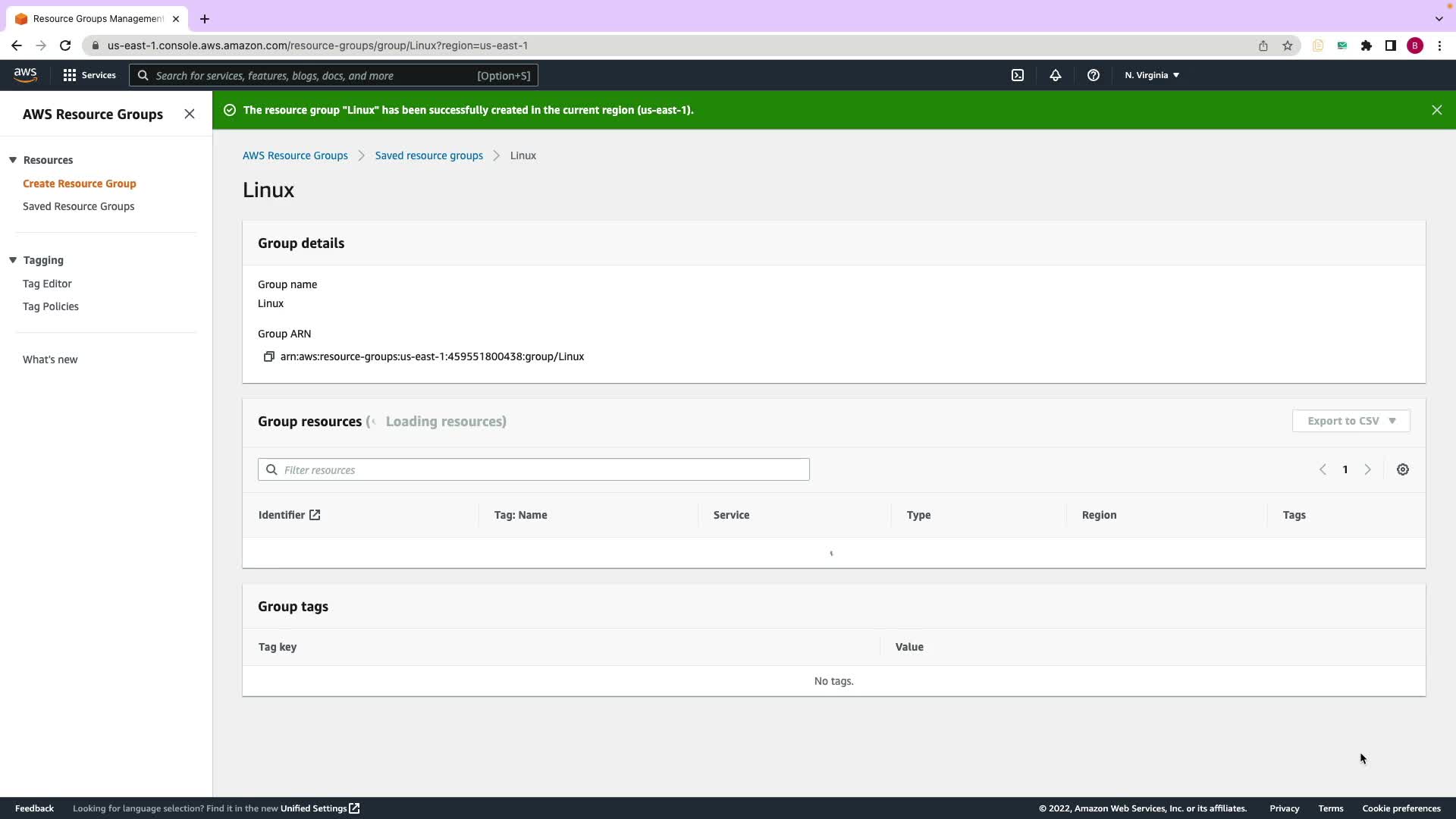Screen dimensions: 1456x819
Task: Close the AWS Resource Groups sidebar
Action: pos(190,114)
